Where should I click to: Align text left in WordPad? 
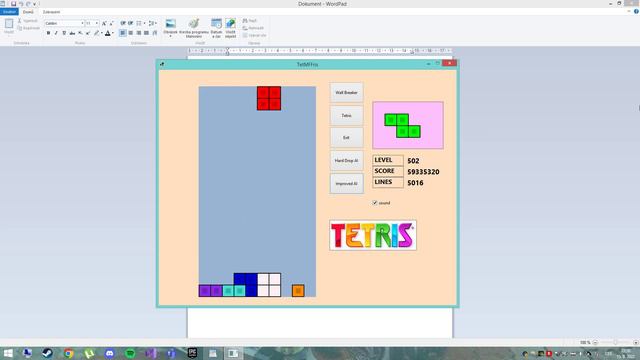123,33
